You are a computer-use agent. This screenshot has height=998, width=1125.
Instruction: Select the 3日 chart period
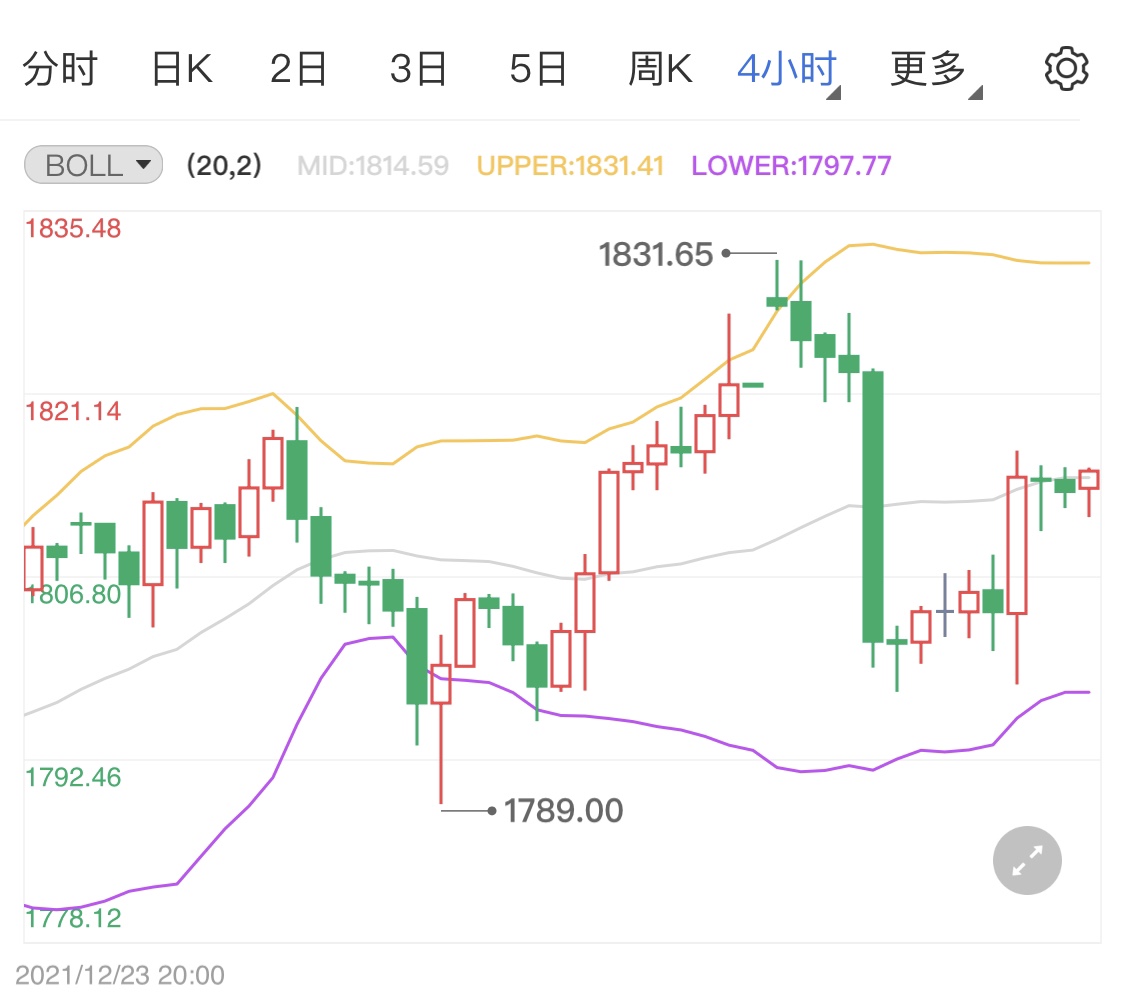418,69
